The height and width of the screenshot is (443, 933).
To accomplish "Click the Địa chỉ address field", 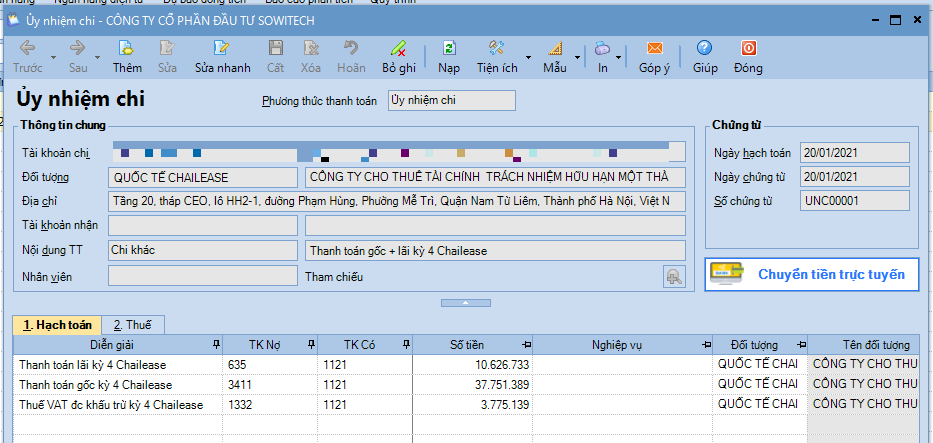I will [397, 202].
